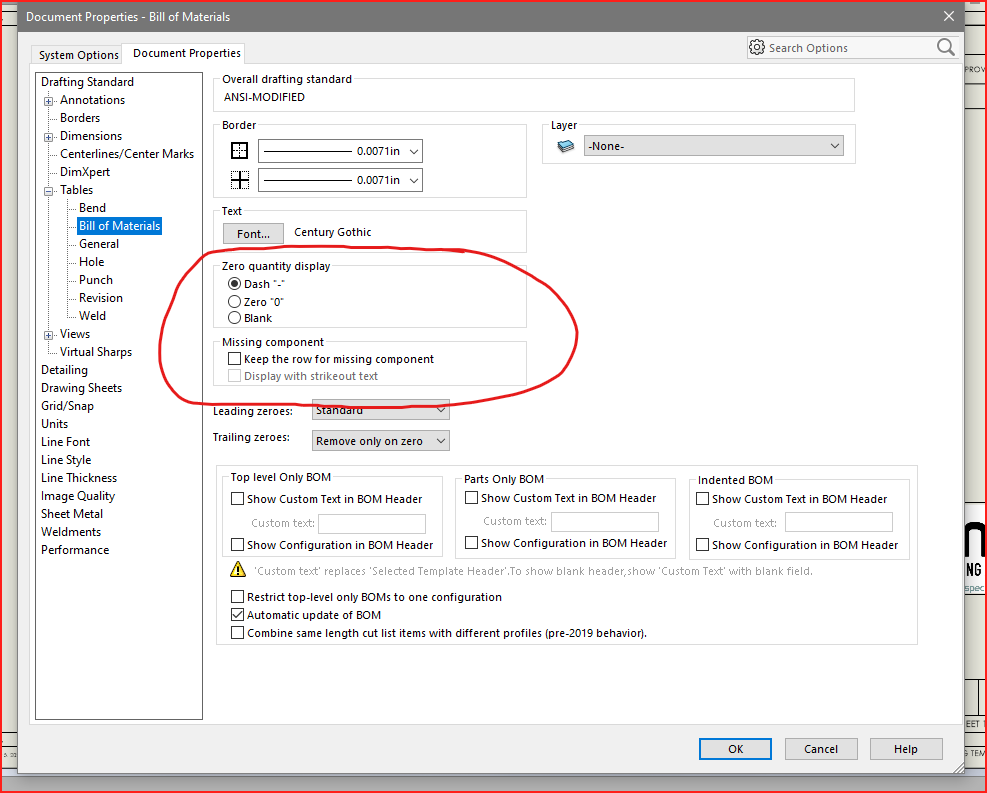Click the search magnifier icon

click(945, 48)
